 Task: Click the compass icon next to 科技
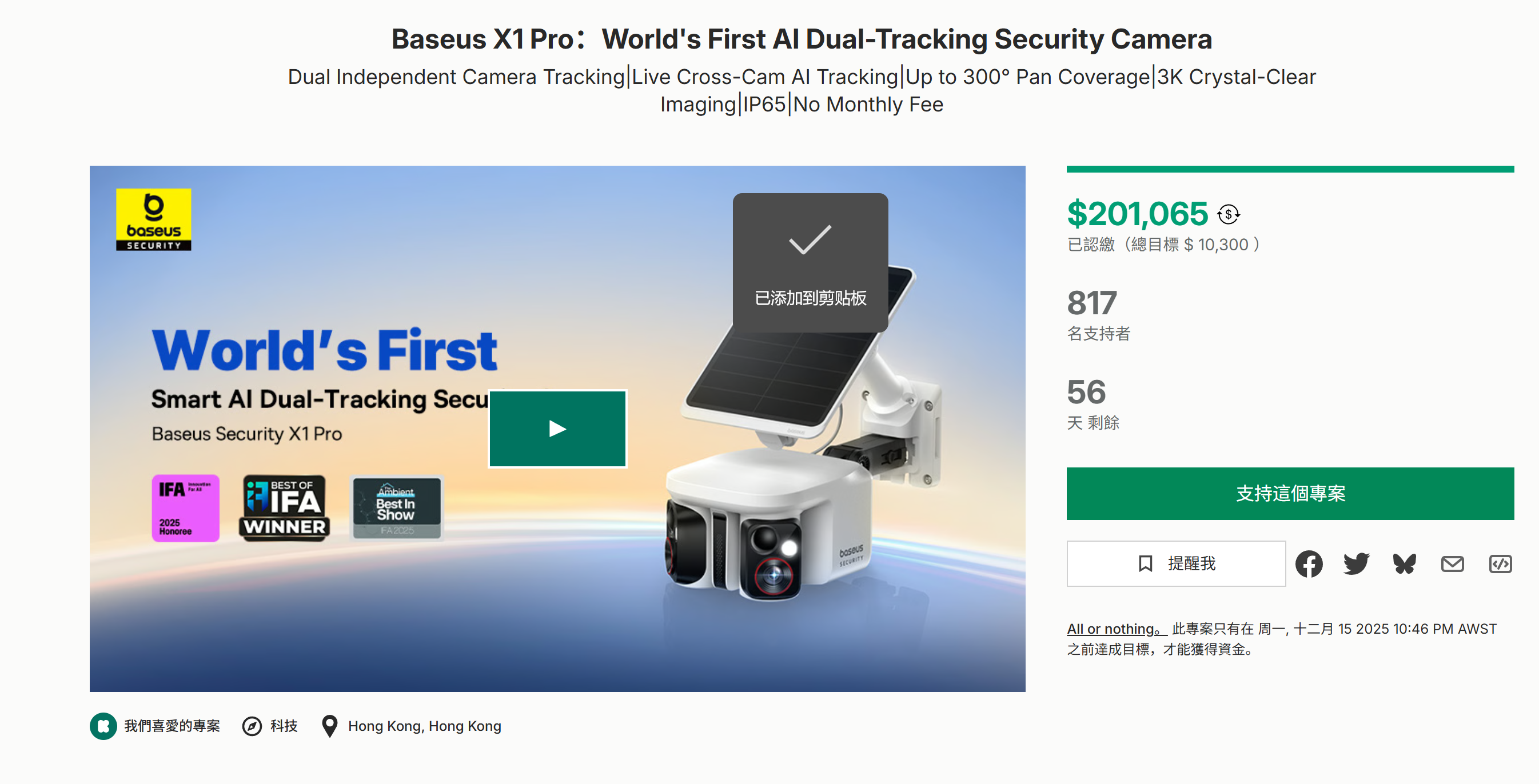pos(253,727)
